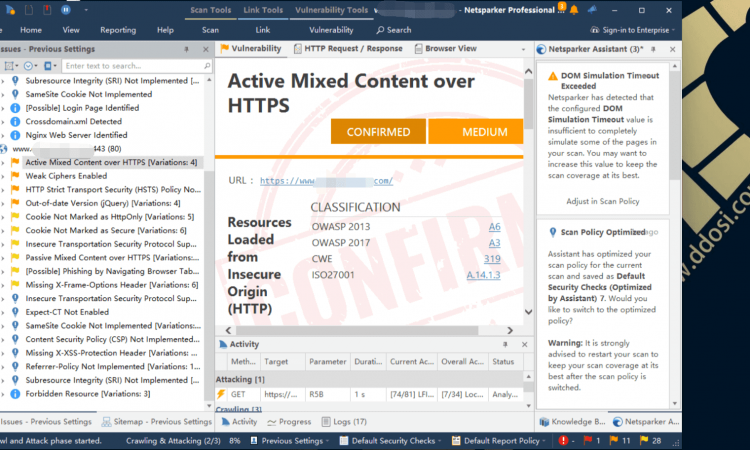750x450 pixels.
Task: Switch to the Browser View tab
Action: 445,48
